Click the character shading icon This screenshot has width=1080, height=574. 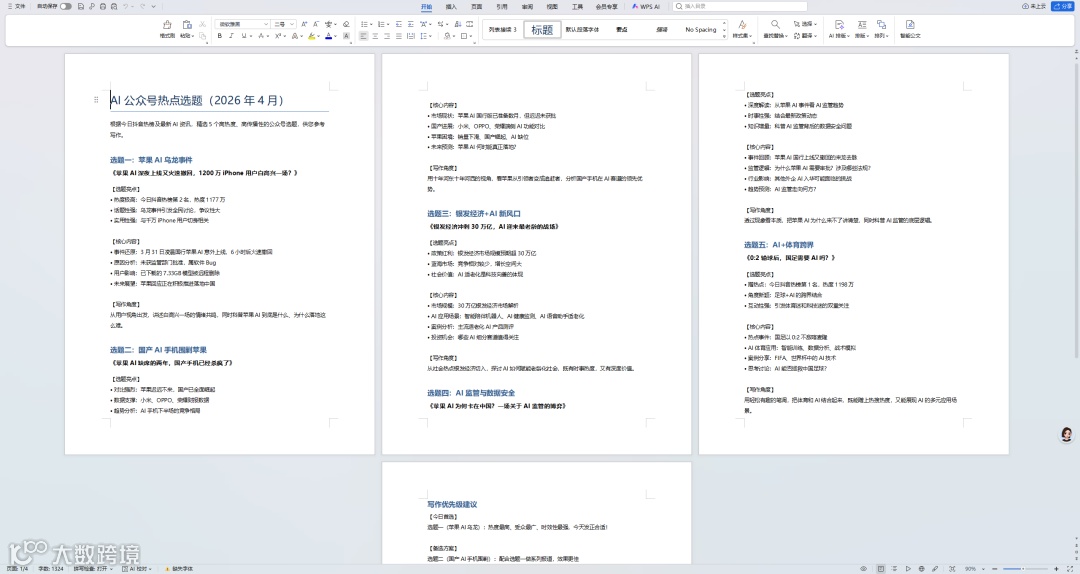pyautogui.click(x=346, y=36)
